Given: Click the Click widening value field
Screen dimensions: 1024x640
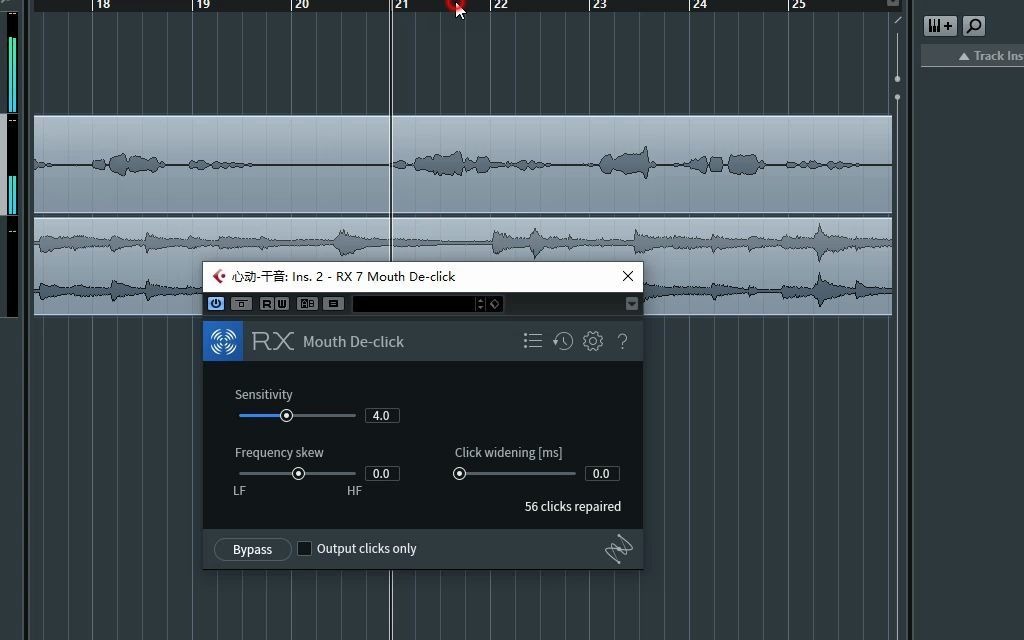Looking at the screenshot, I should pyautogui.click(x=602, y=473).
